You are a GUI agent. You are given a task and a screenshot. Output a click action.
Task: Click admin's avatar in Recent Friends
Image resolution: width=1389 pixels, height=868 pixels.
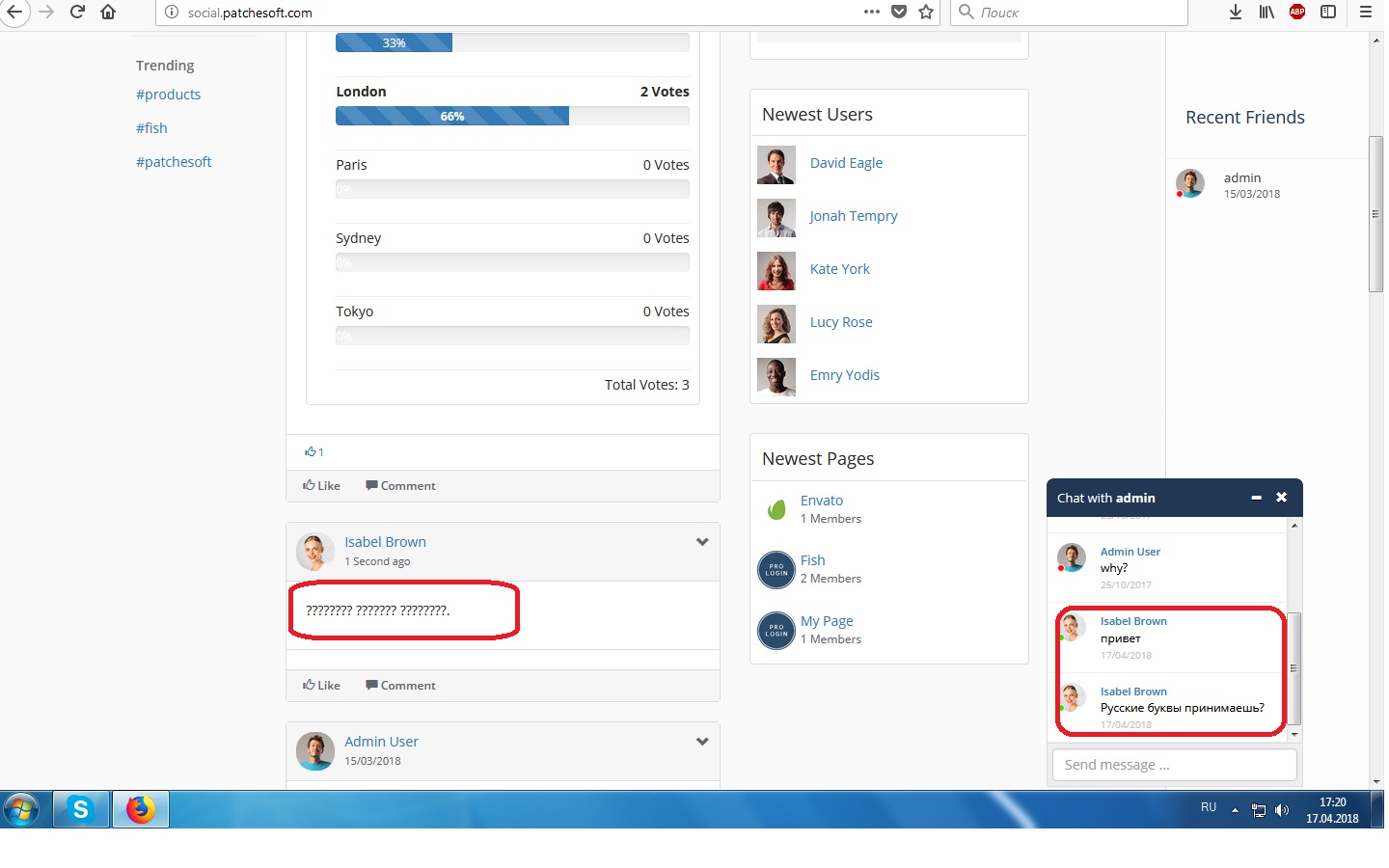[x=1190, y=183]
